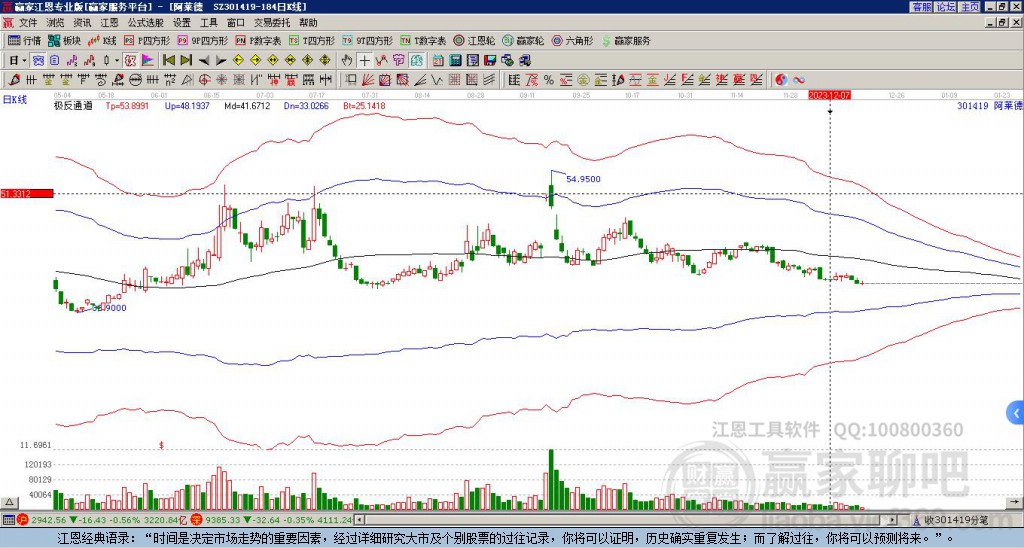Click the colored flag icon

click(x=148, y=61)
